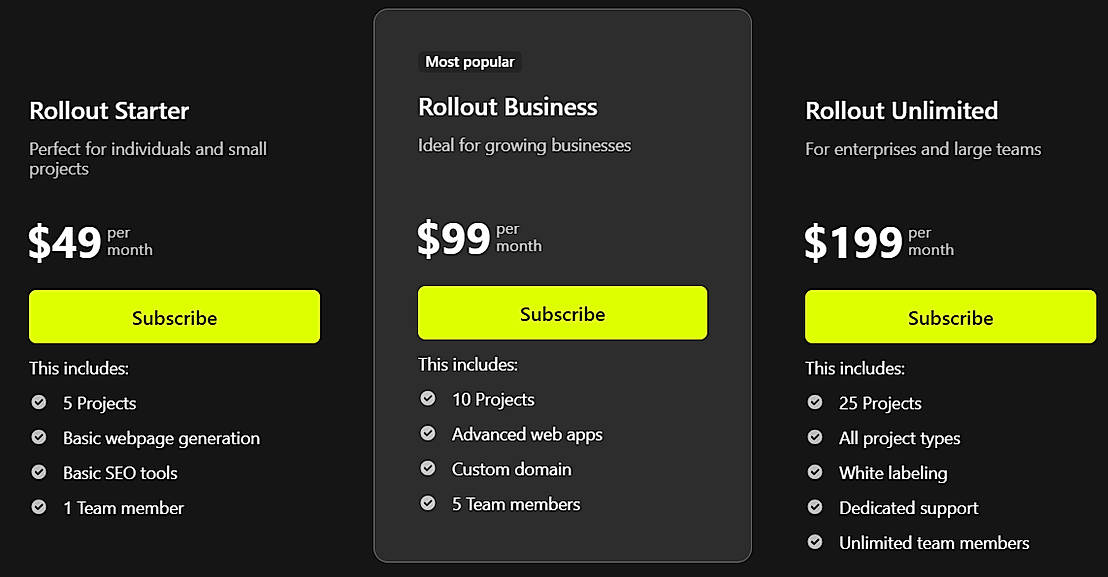Click the $49 per month price
The height and width of the screenshot is (577, 1108).
[90, 242]
